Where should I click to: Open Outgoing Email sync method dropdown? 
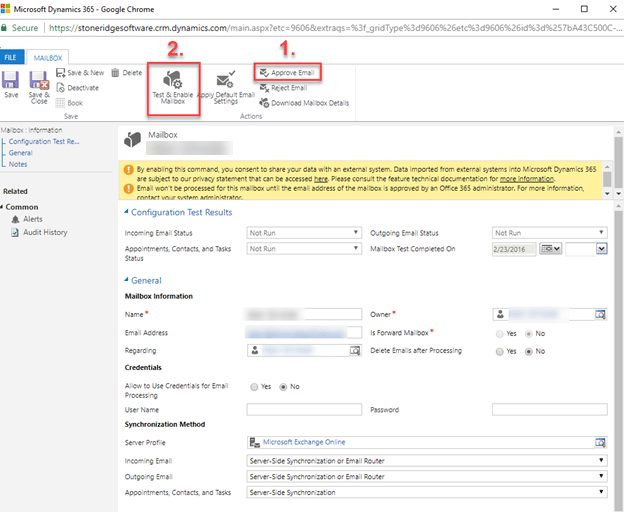(427, 477)
